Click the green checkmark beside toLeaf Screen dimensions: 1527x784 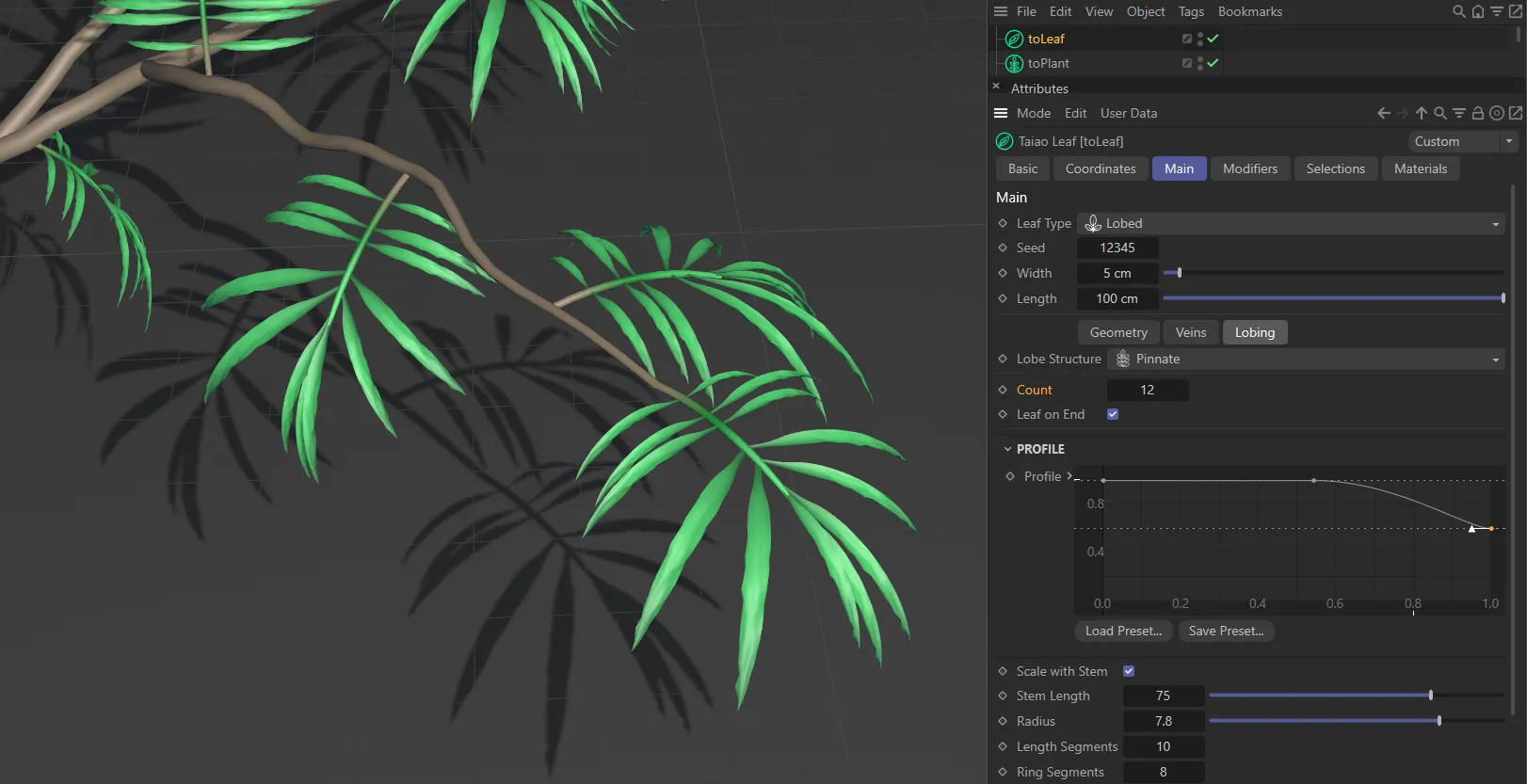[1213, 39]
